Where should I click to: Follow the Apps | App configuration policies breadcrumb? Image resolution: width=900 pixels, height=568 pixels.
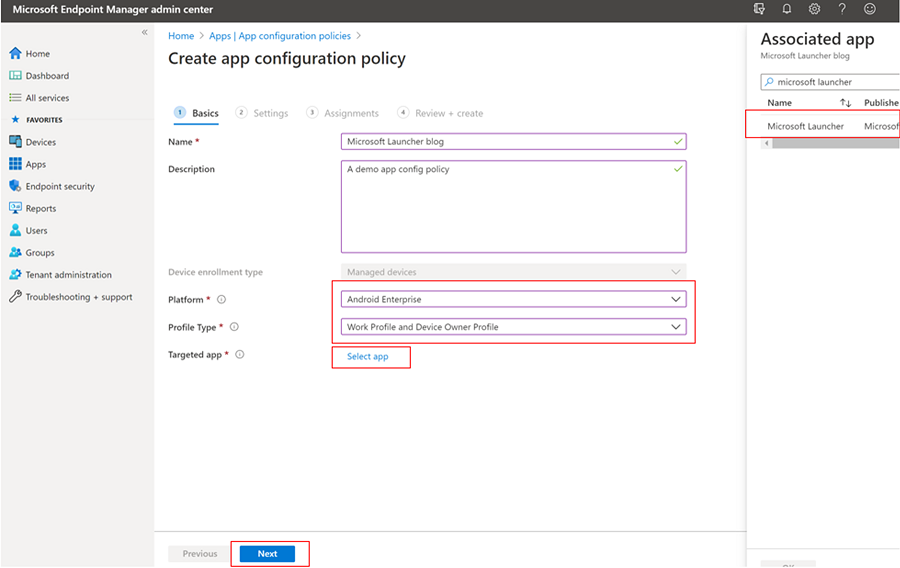(x=280, y=36)
